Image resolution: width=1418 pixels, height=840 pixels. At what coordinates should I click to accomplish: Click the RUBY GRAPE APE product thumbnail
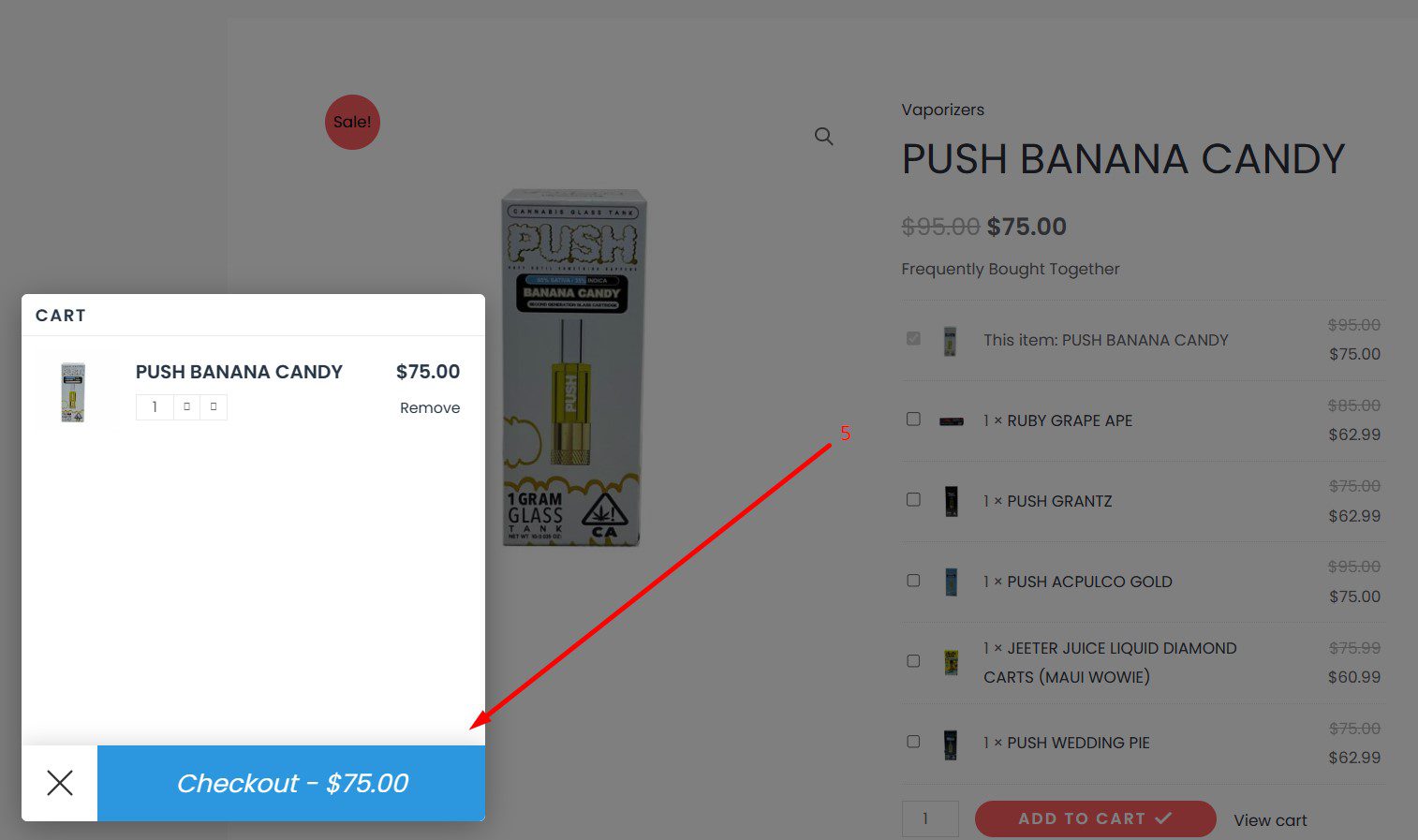coord(951,421)
